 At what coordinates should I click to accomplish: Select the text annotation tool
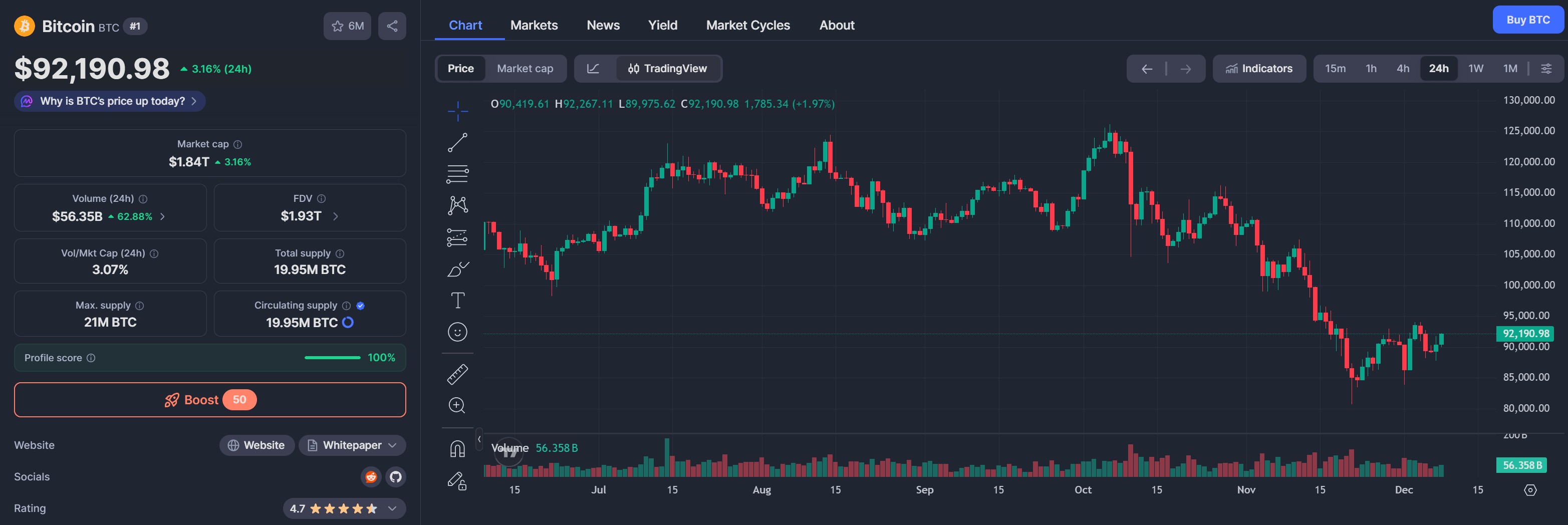click(x=457, y=301)
